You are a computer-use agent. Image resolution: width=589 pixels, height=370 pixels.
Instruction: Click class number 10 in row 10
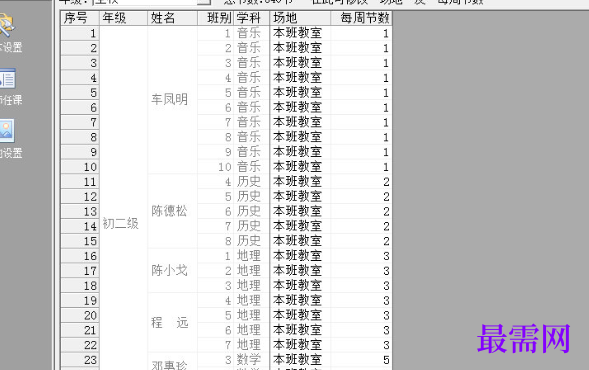pos(216,167)
